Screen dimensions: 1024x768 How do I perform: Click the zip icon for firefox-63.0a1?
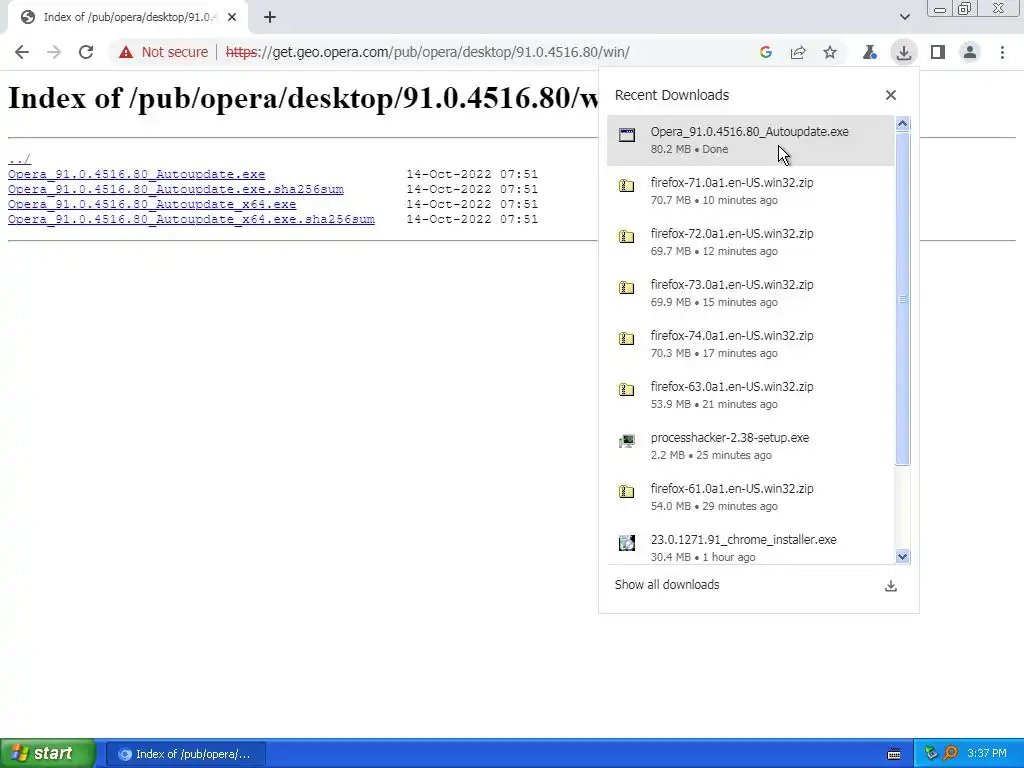[627, 389]
